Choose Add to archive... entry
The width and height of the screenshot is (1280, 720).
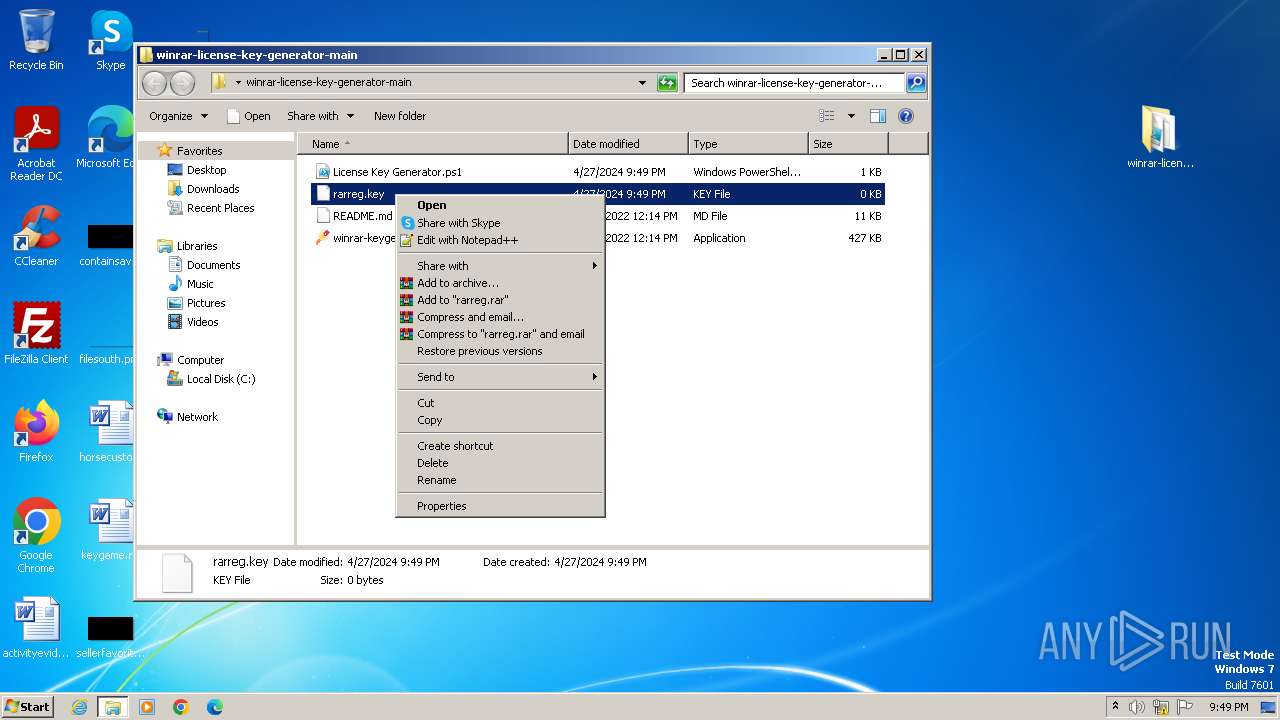[500, 283]
